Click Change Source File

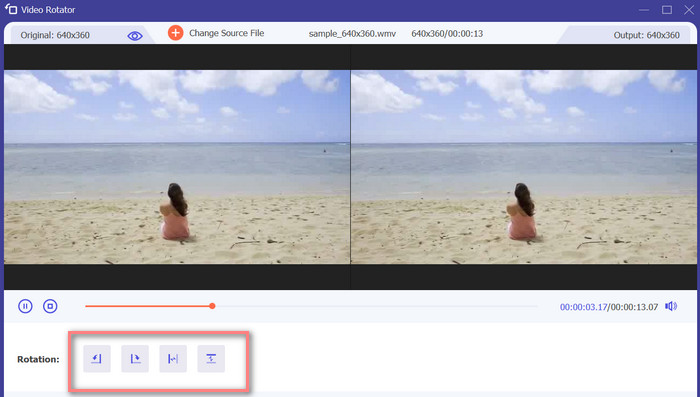226,33
